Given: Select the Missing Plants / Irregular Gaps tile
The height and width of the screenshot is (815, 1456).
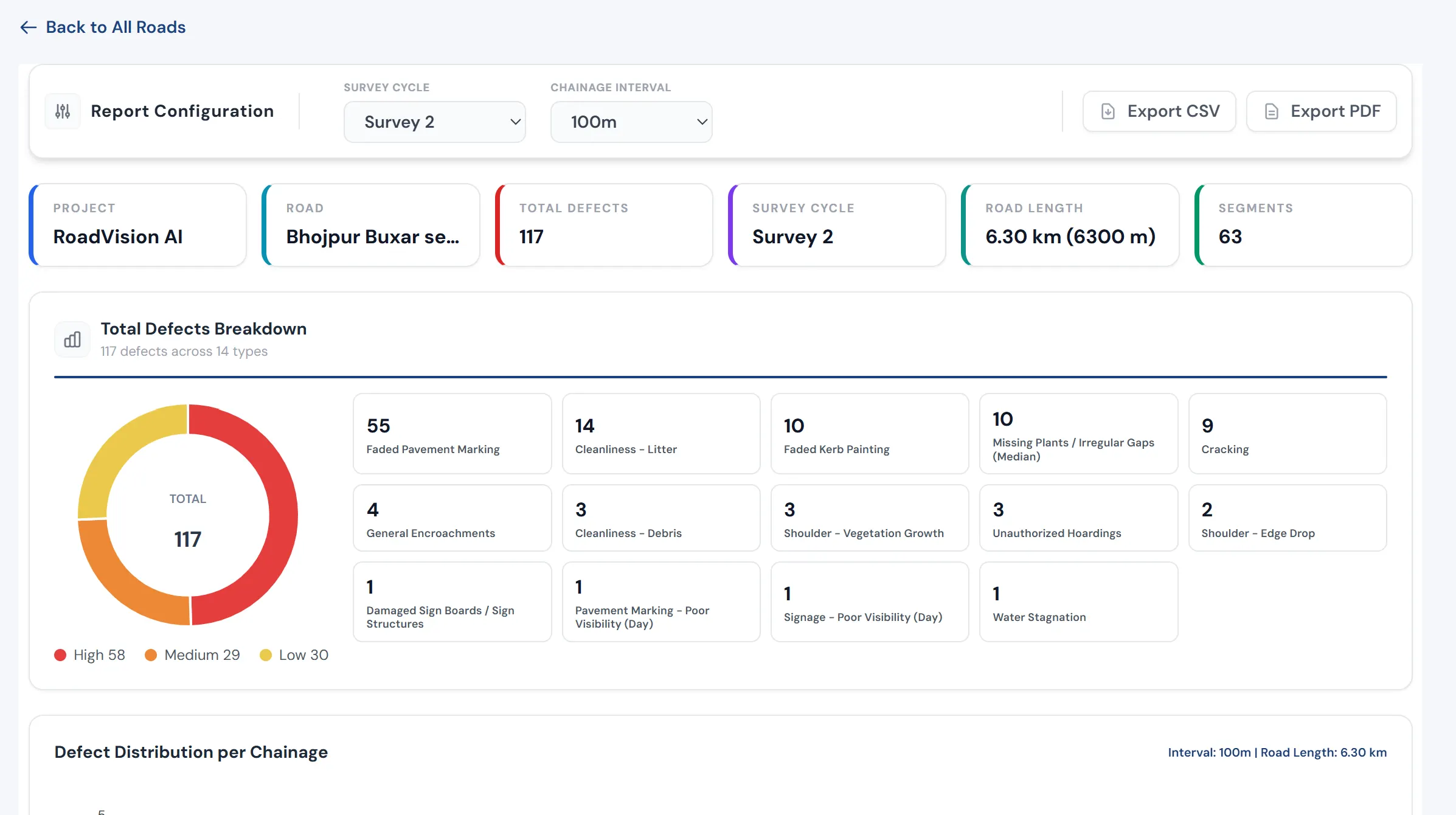Looking at the screenshot, I should [x=1079, y=434].
